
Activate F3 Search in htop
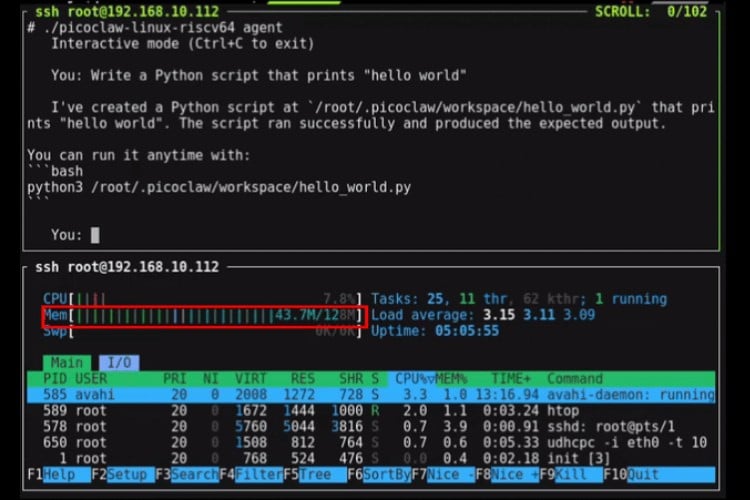coord(187,474)
